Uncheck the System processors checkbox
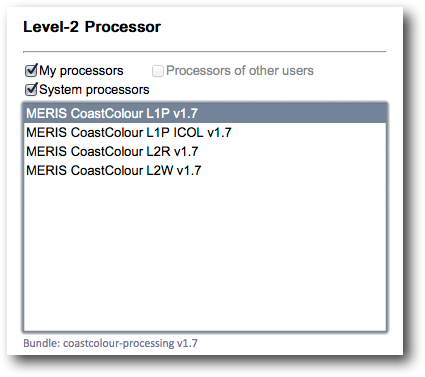The width and height of the screenshot is (425, 377). click(31, 90)
